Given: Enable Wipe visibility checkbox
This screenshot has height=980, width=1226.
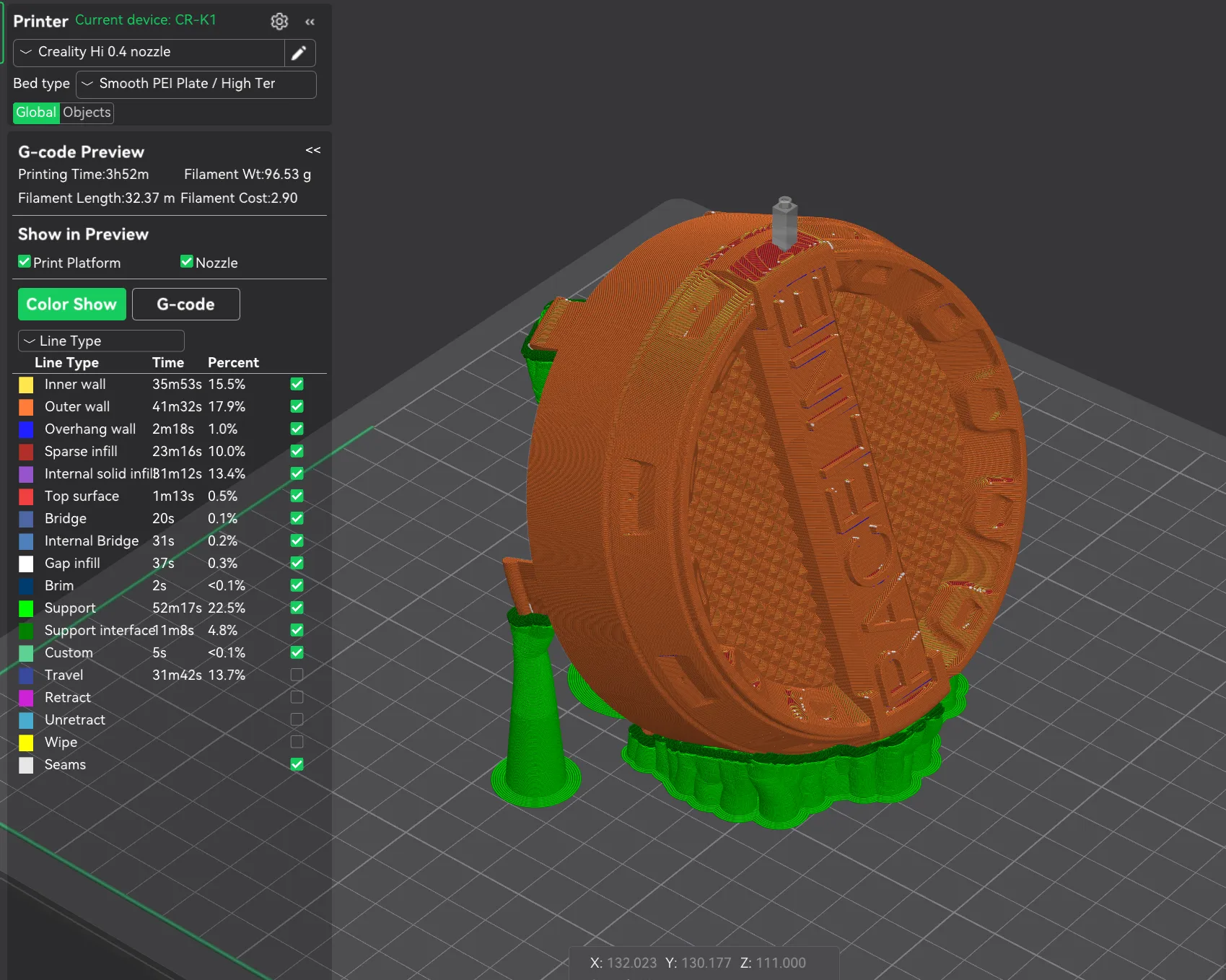Looking at the screenshot, I should [297, 742].
